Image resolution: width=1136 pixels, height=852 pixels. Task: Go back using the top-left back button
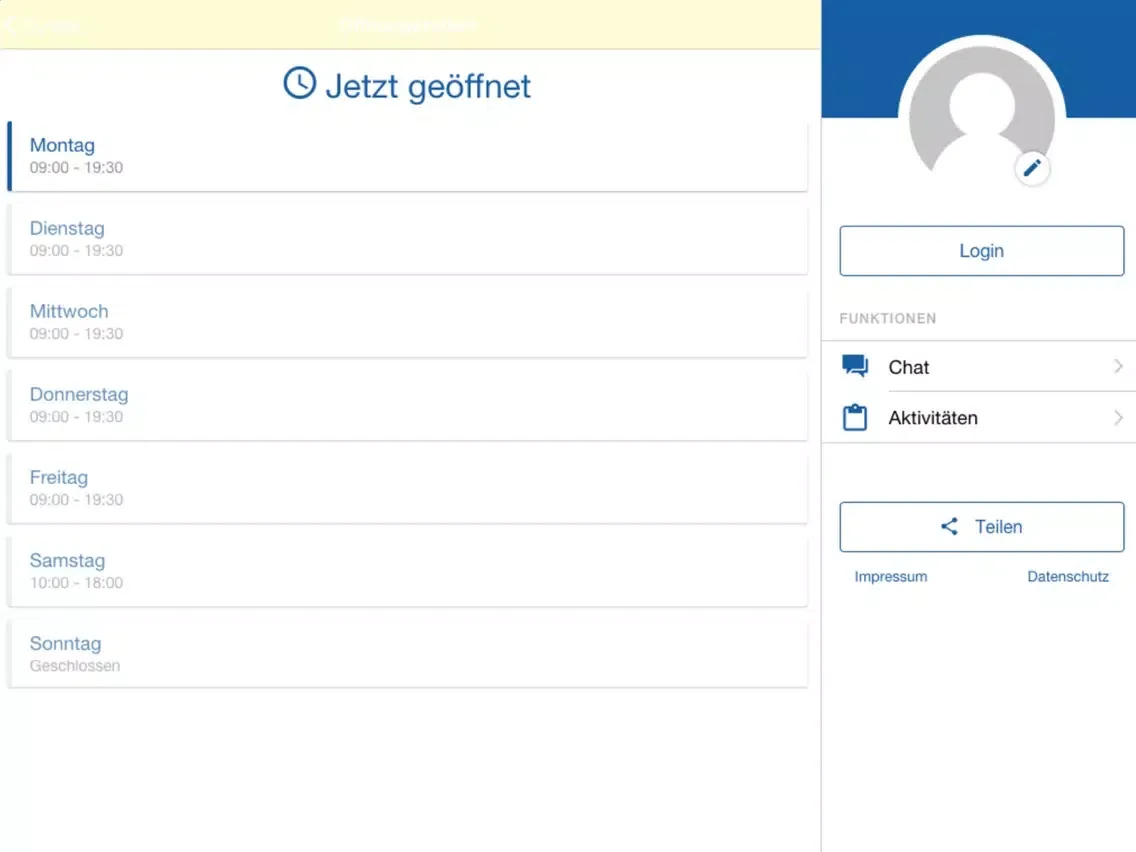(x=40, y=24)
